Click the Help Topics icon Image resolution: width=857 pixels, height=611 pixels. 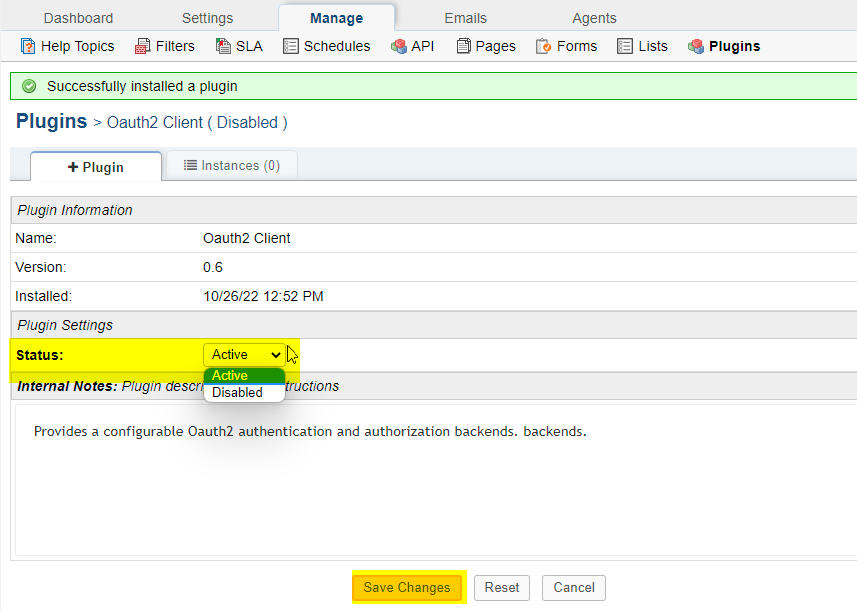pos(28,46)
